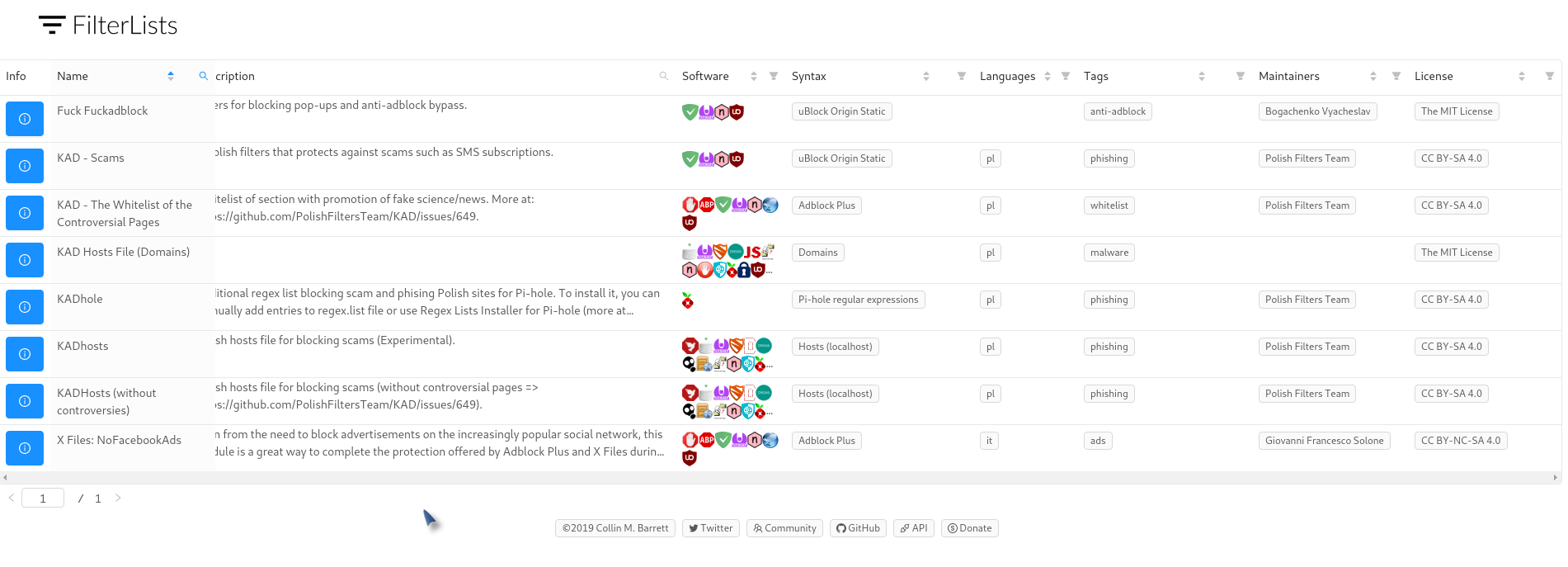
Task: Click AdBlock hand icon in X Files row
Action: tap(690, 440)
